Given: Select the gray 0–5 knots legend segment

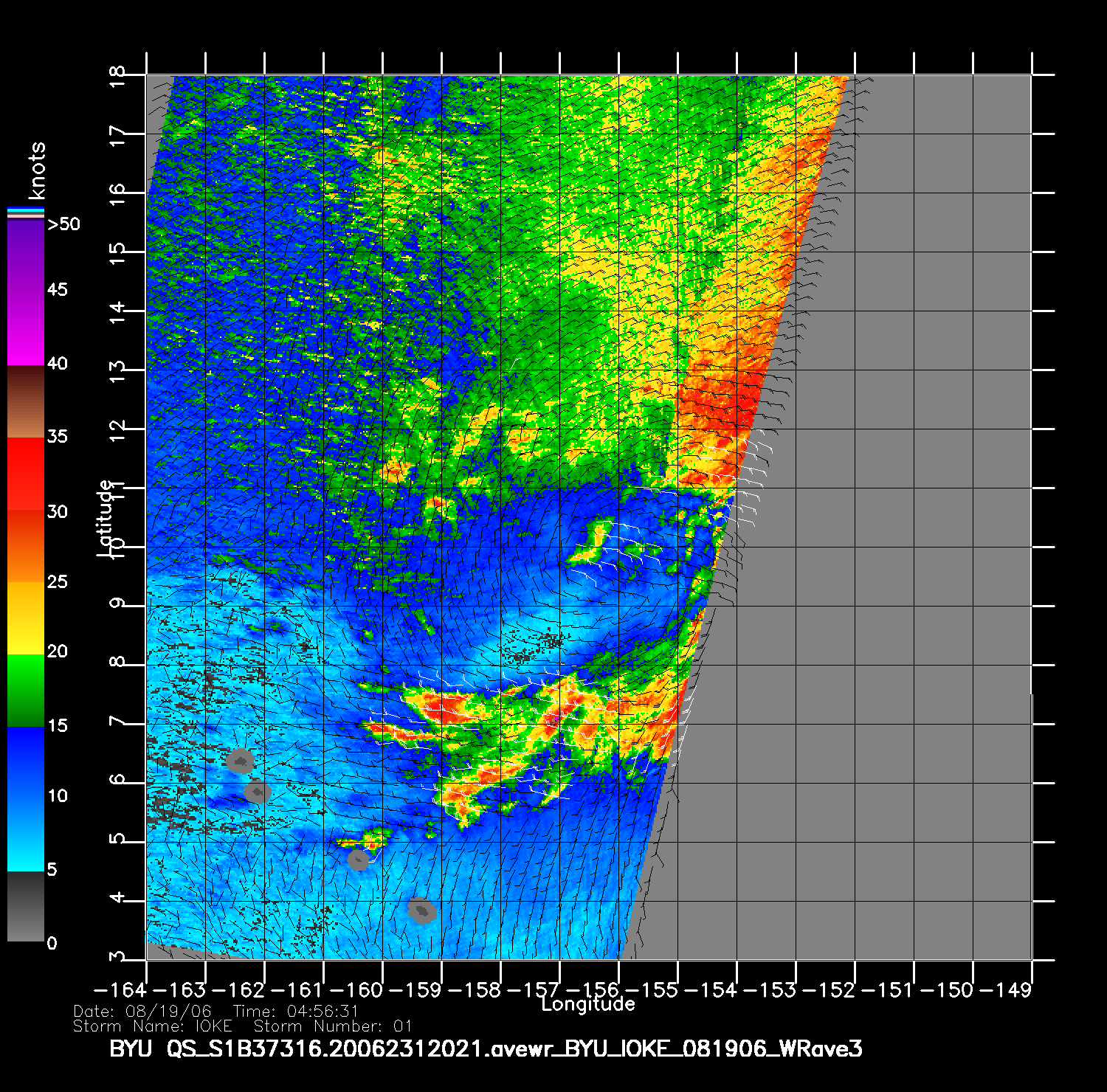Looking at the screenshot, I should tap(25, 907).
